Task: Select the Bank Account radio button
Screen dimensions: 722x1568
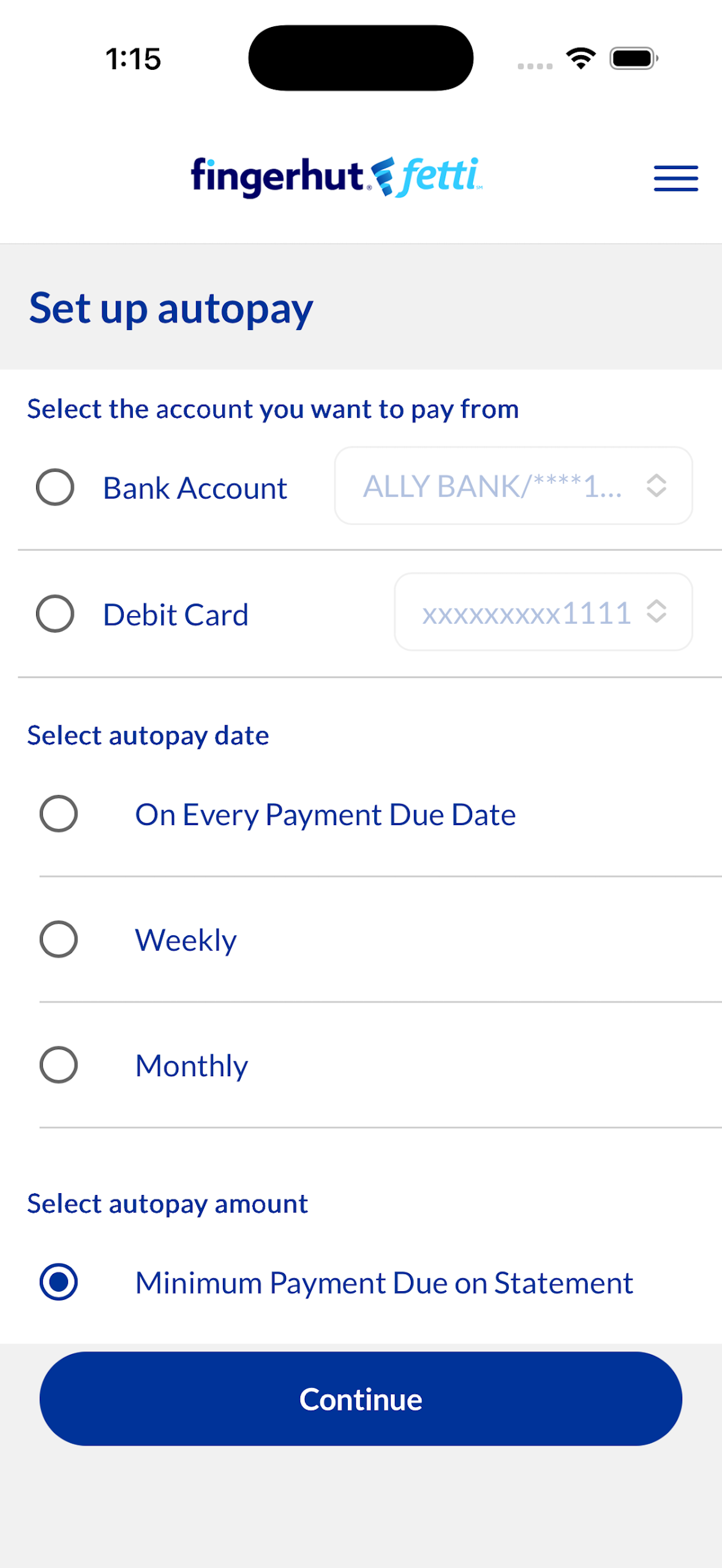Action: click(55, 488)
